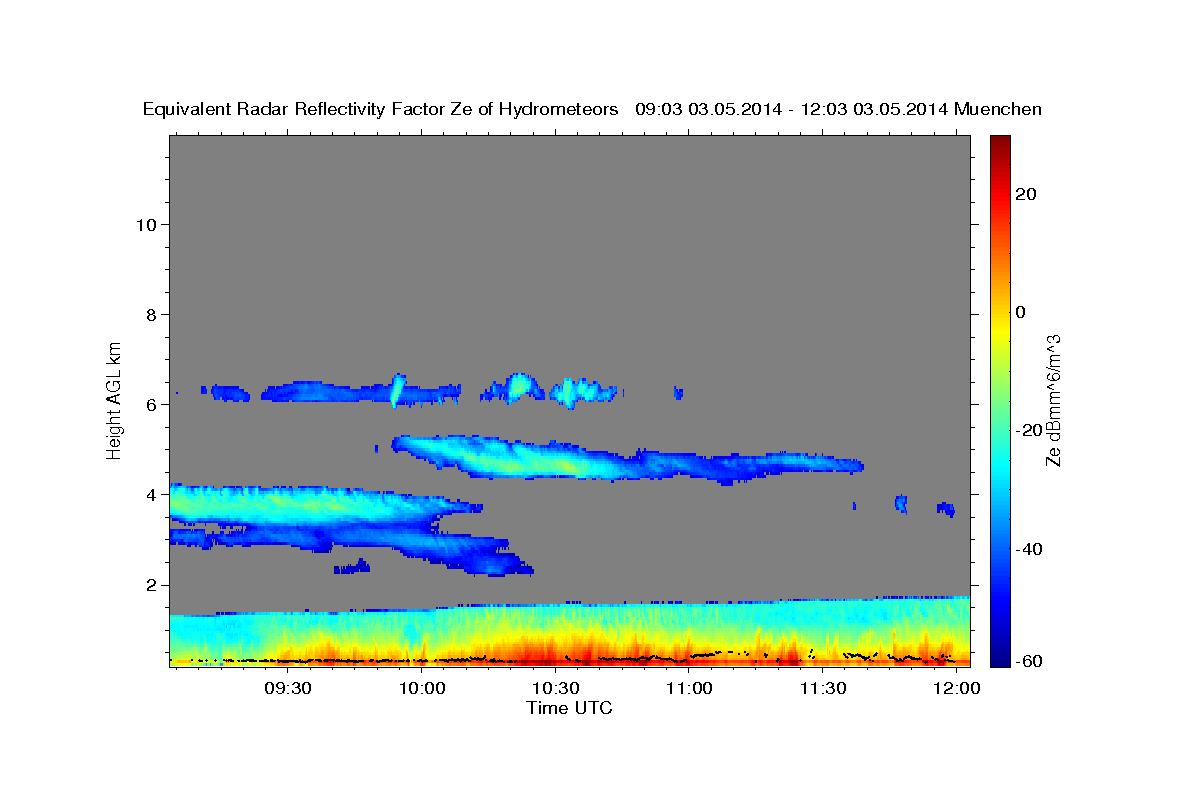
Task: Click the 11:30 tick label on the time axis
Action: pos(822,689)
